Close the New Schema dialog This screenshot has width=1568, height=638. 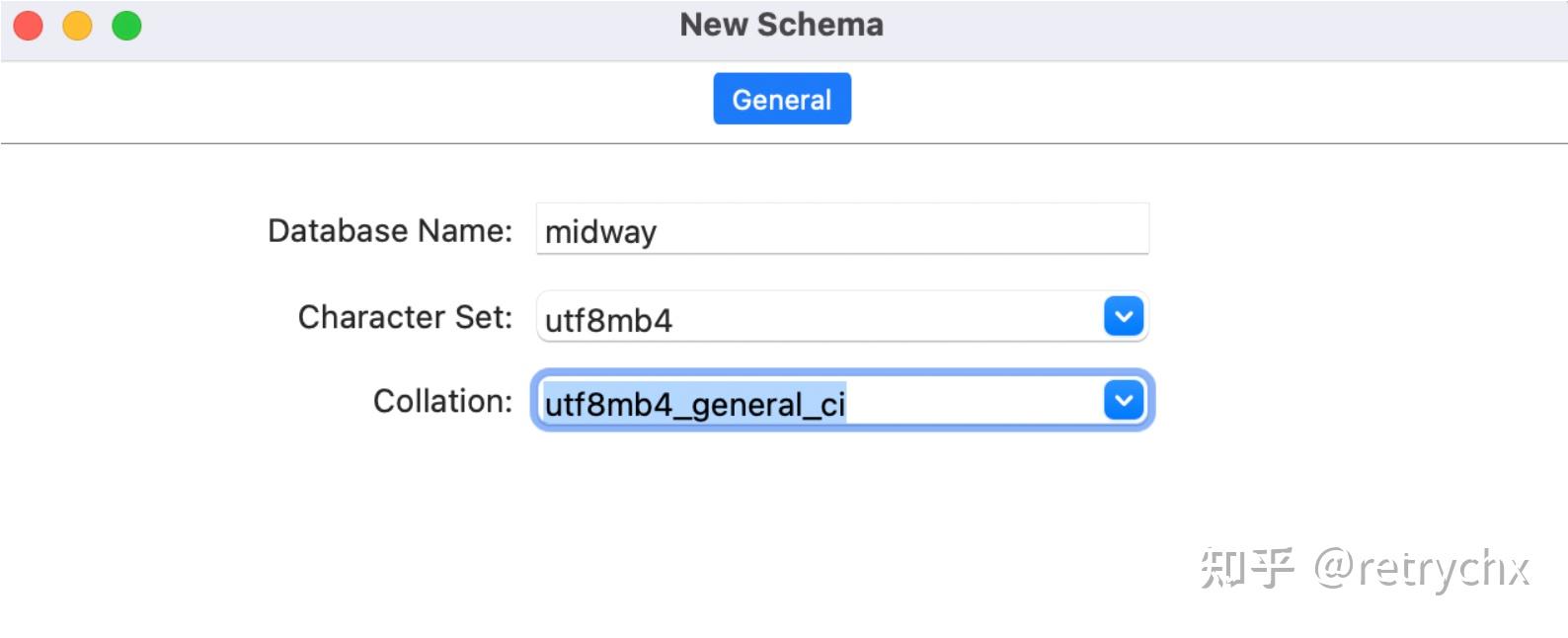pyautogui.click(x=29, y=24)
